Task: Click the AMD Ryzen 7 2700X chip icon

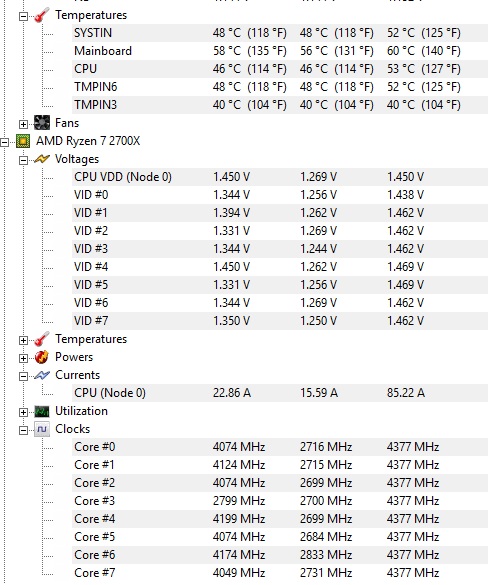Action: tap(23, 141)
